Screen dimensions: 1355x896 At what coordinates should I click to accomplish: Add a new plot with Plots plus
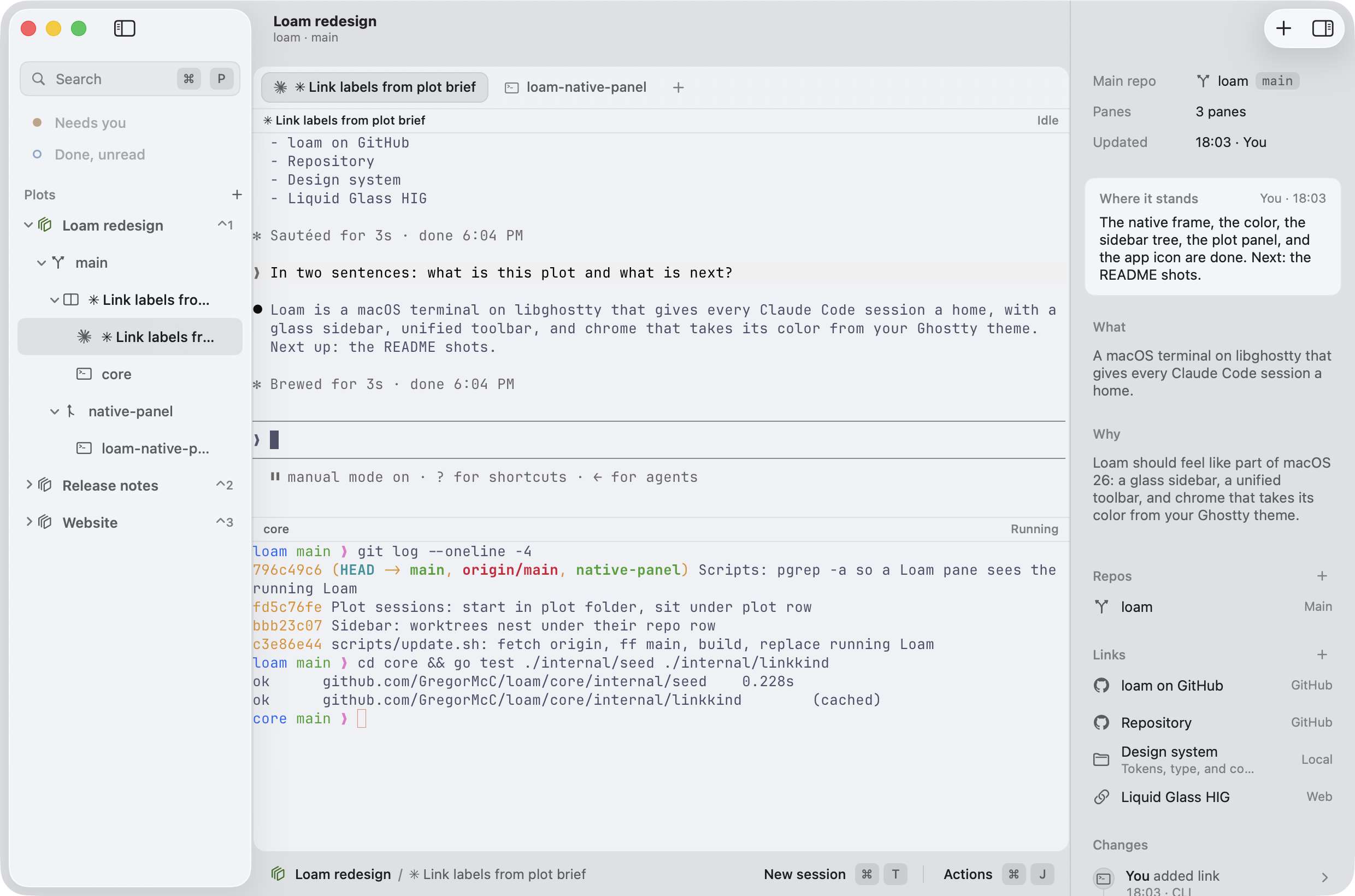pyautogui.click(x=237, y=195)
